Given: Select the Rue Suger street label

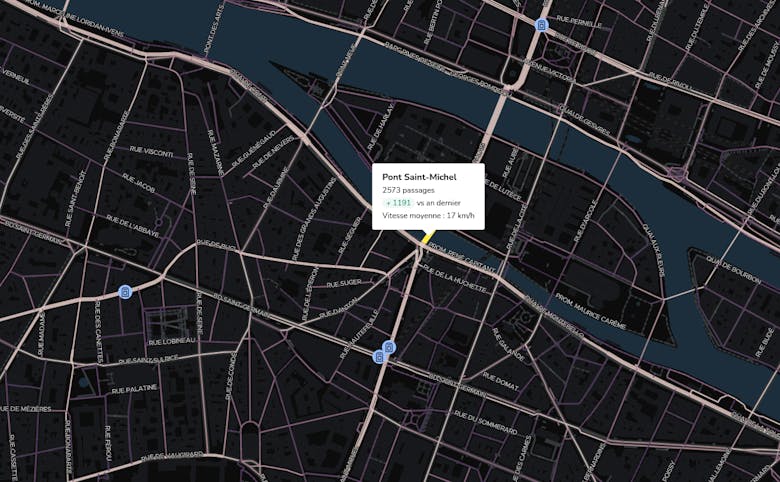Looking at the screenshot, I should (344, 283).
